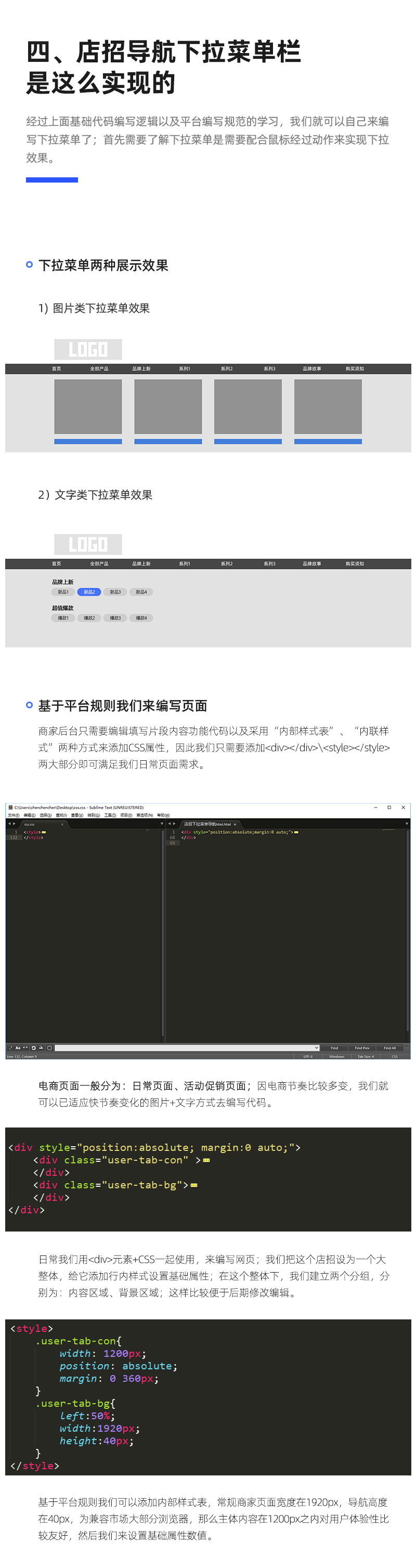Screen dimensions: 416x1568
Task: Click 全部产品 in image dropdown mockup nav
Action: [99, 369]
